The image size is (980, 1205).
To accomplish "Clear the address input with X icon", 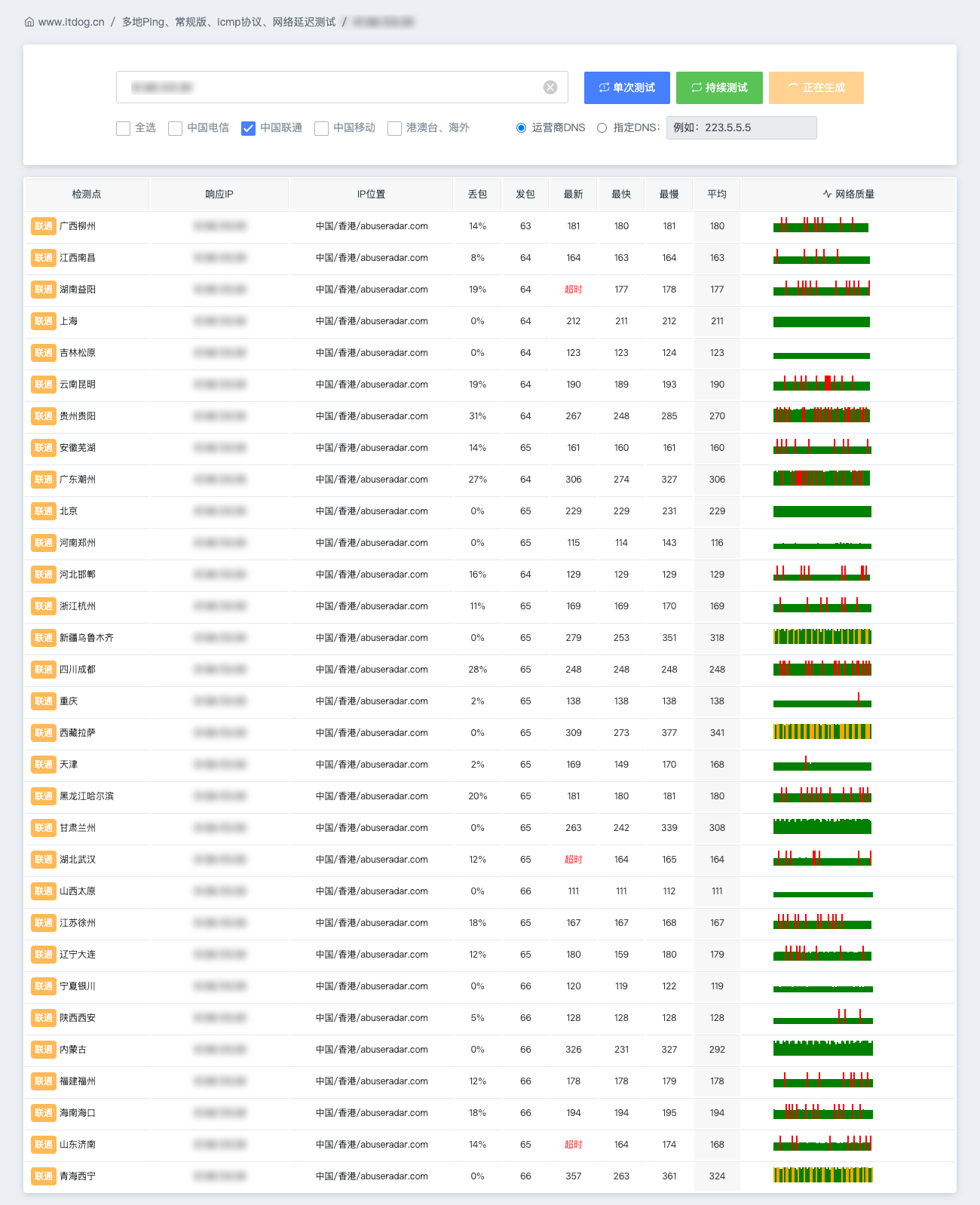I will 550,87.
